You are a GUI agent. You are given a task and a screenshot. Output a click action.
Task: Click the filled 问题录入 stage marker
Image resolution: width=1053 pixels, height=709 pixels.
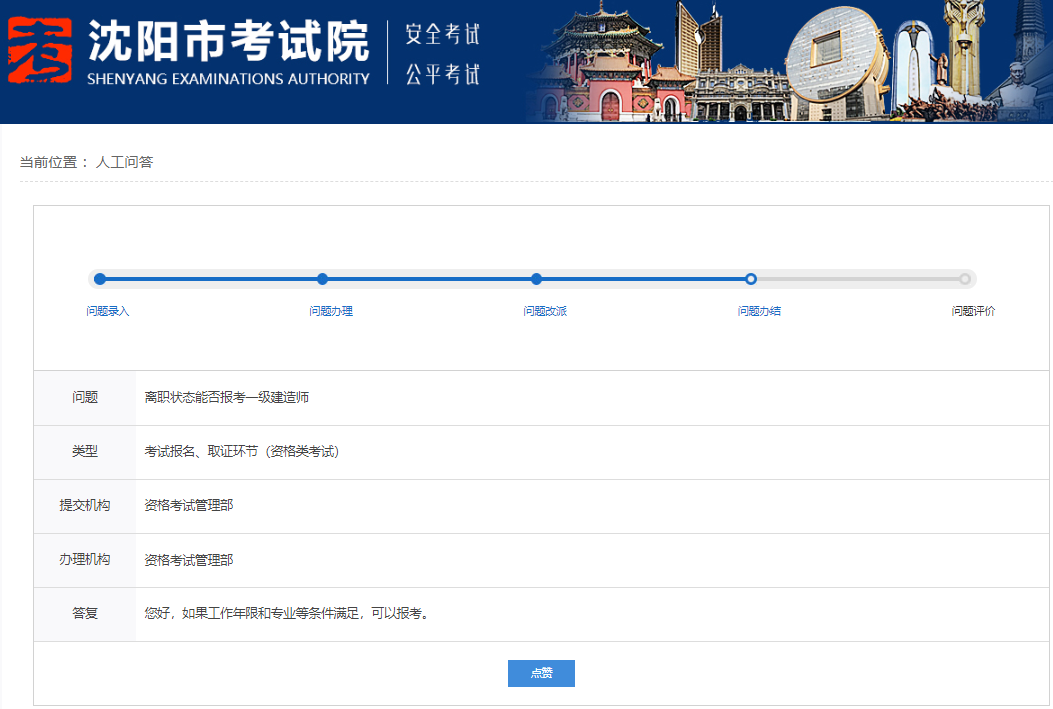[x=98, y=280]
